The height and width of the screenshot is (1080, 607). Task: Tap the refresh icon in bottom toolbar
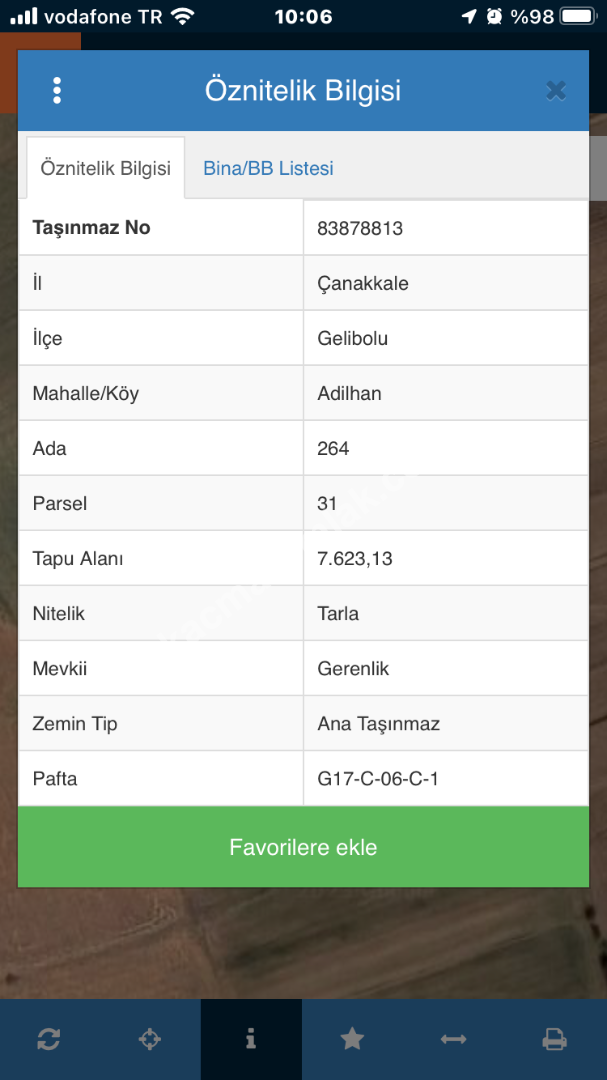click(x=49, y=1039)
